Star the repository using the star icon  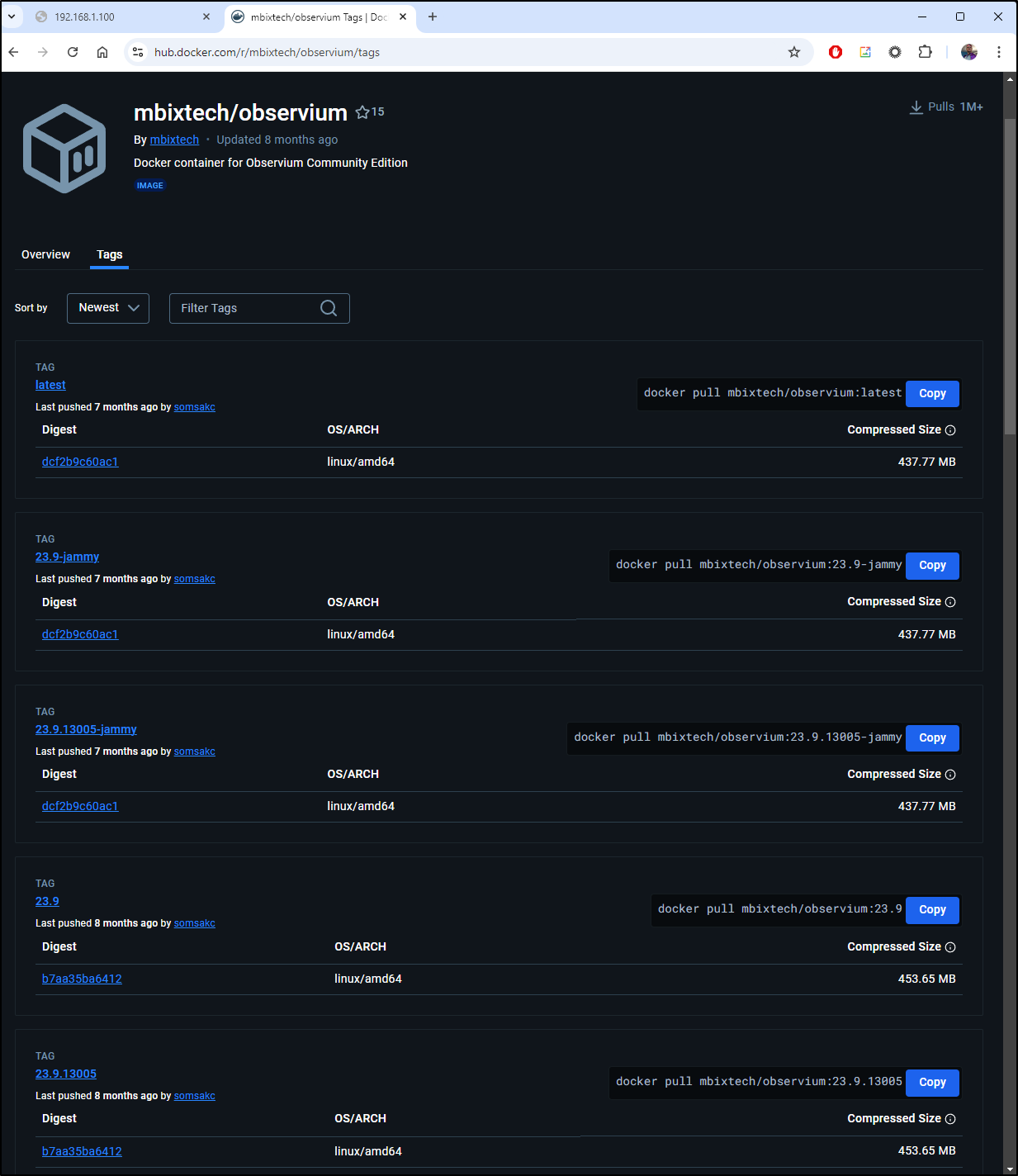tap(362, 112)
